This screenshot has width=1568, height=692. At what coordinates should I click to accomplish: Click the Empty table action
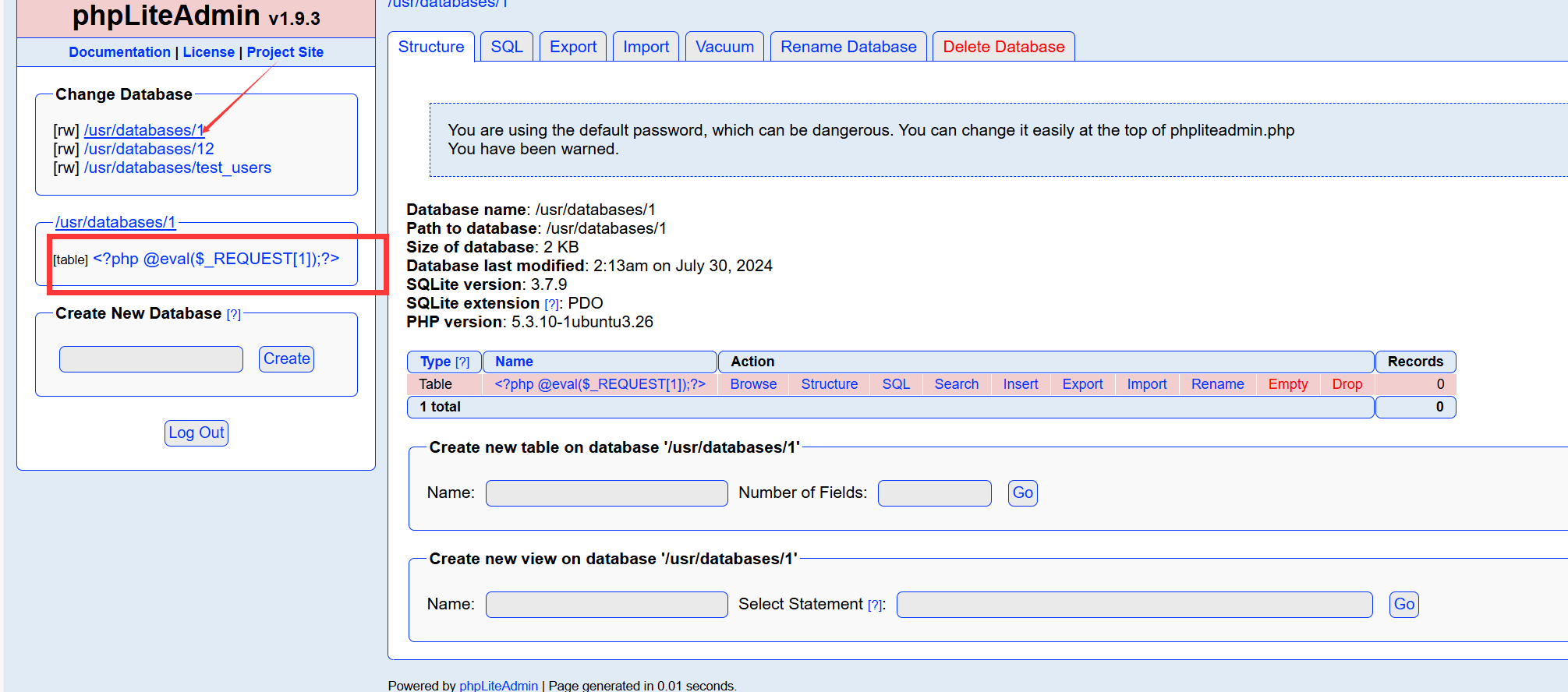(x=1288, y=384)
